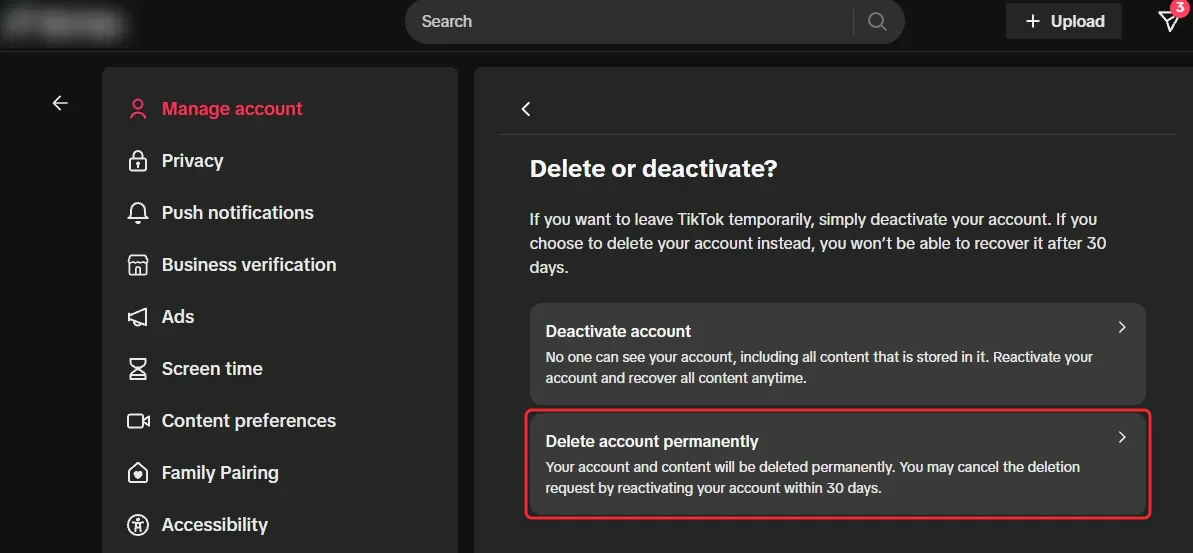The width and height of the screenshot is (1193, 553).
Task: Open the Screen time section
Action: pos(212,369)
